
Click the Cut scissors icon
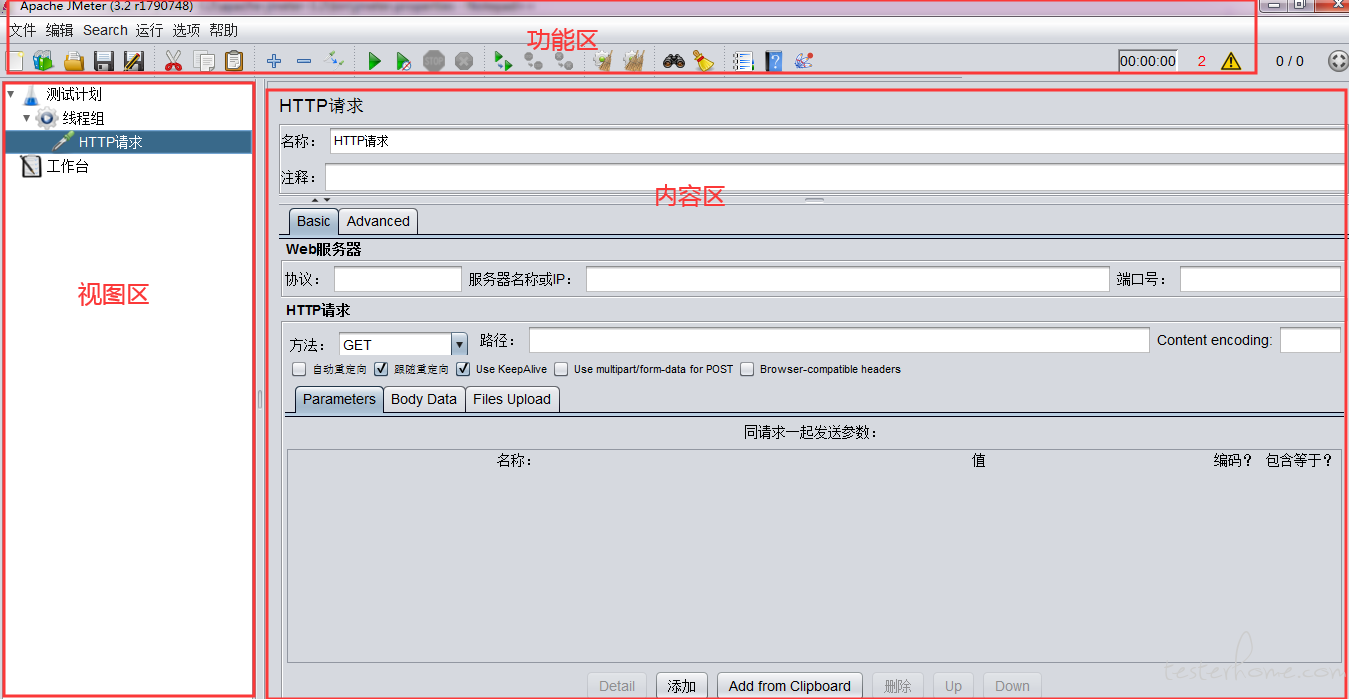point(173,62)
